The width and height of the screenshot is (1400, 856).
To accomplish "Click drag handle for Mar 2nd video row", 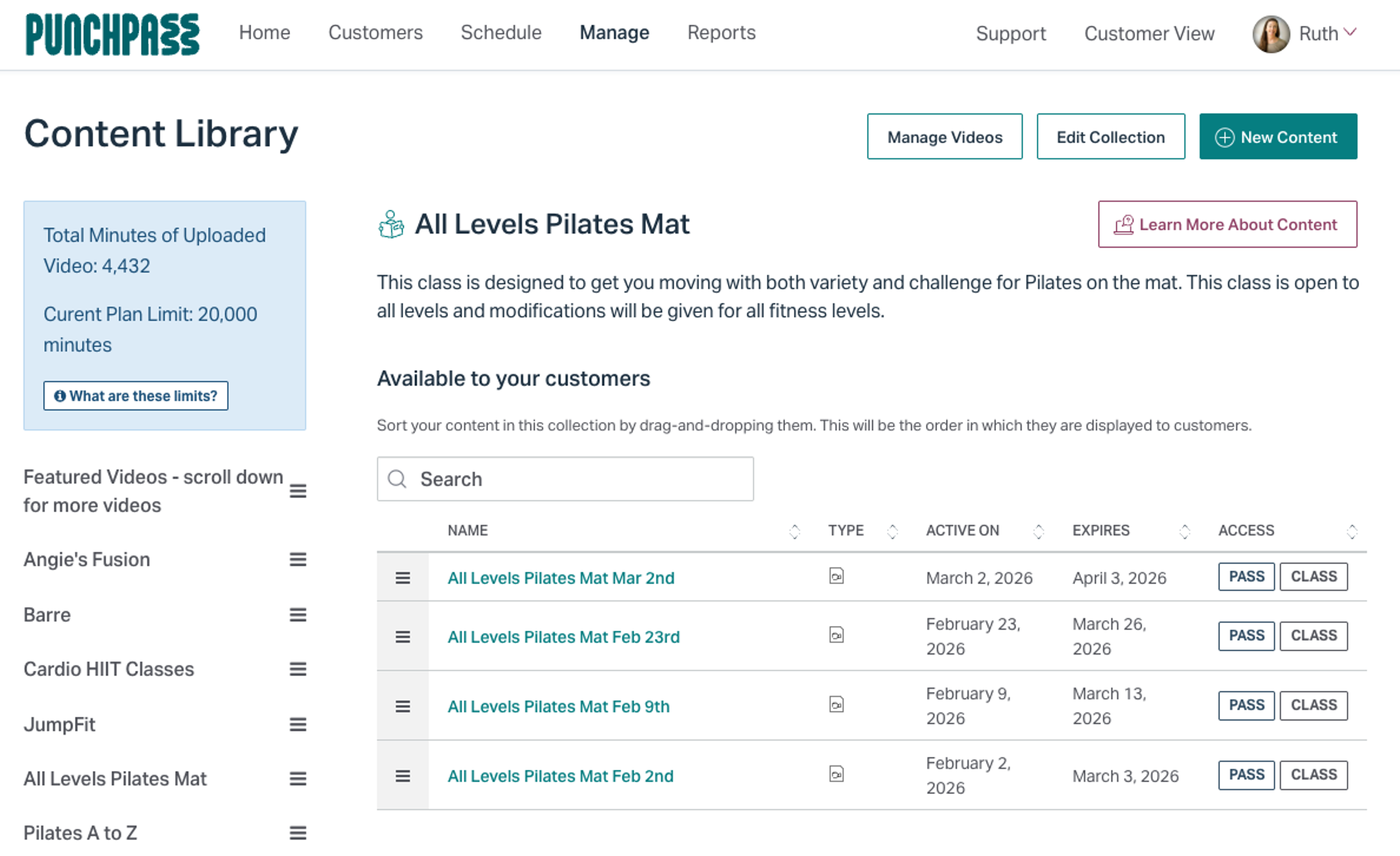I will coord(402,578).
